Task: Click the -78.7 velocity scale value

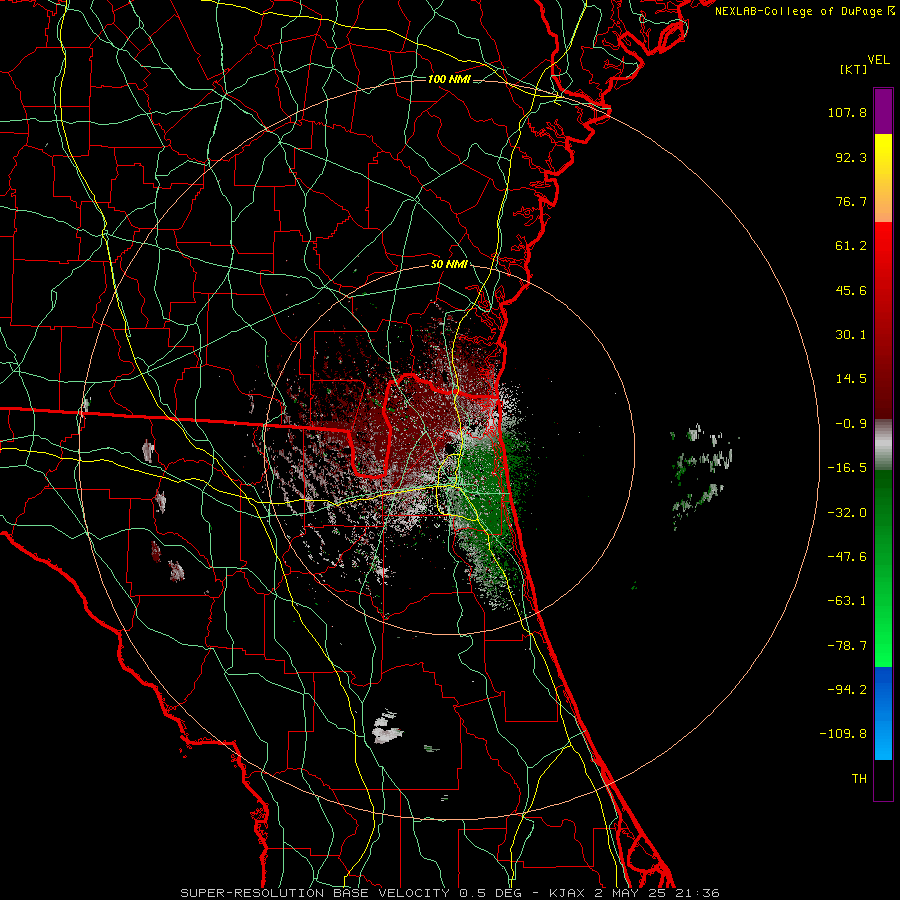Action: (x=847, y=646)
